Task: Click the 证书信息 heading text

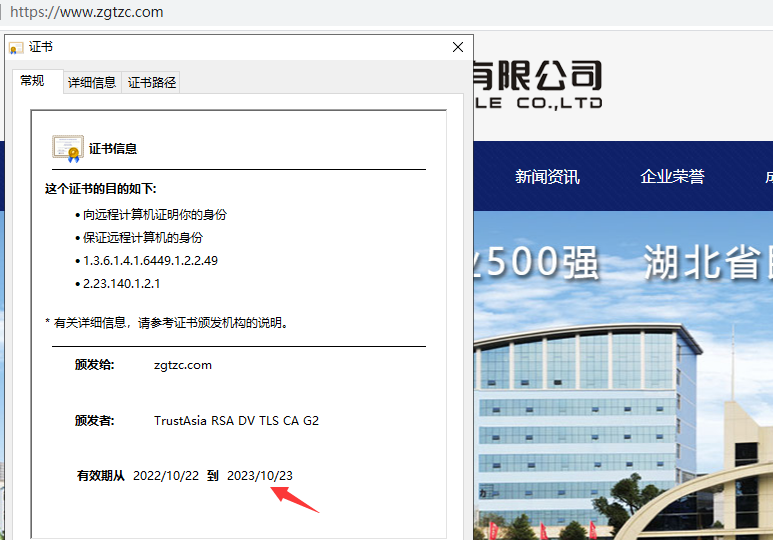Action: point(113,148)
